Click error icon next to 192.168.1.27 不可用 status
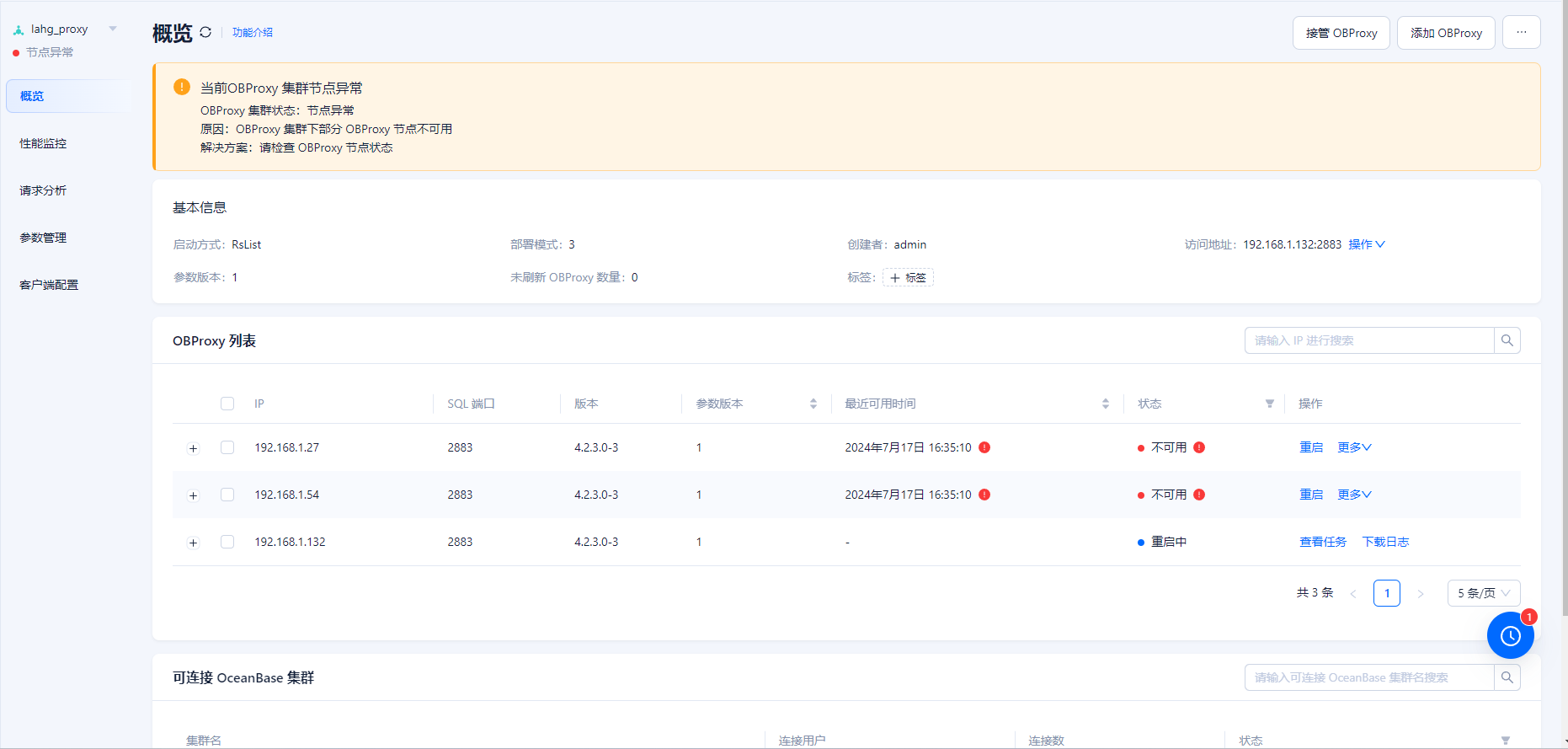Image resolution: width=1568 pixels, height=749 pixels. 1199,447
